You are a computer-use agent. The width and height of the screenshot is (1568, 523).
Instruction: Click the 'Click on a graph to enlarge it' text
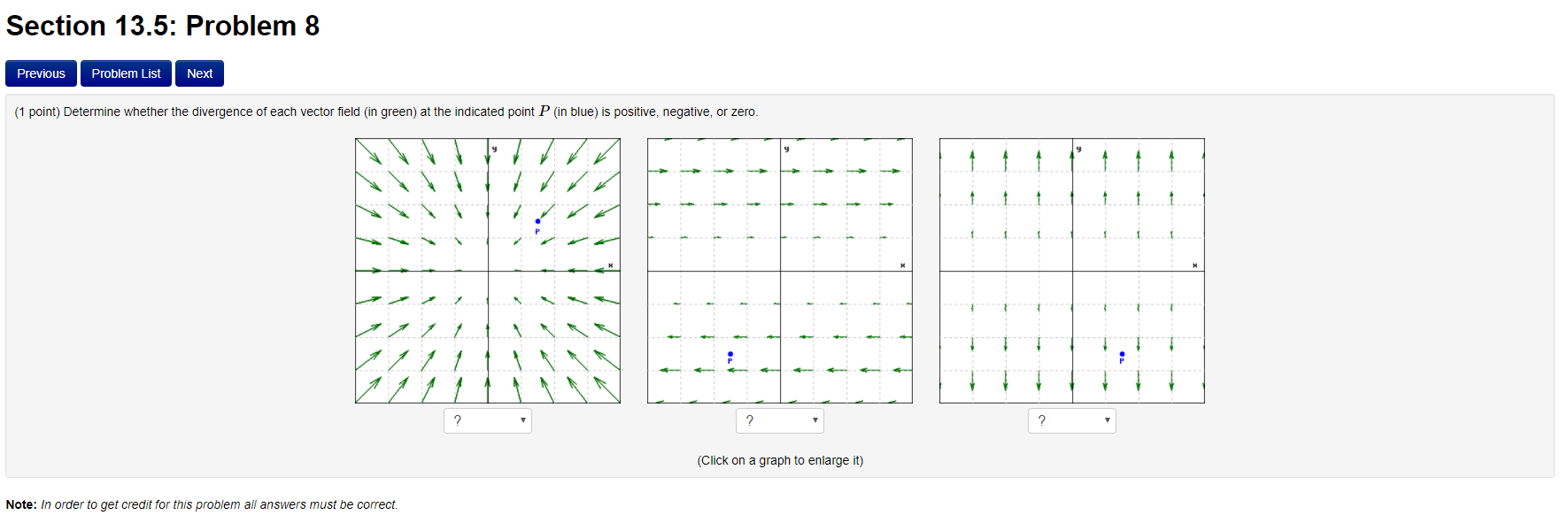point(779,460)
